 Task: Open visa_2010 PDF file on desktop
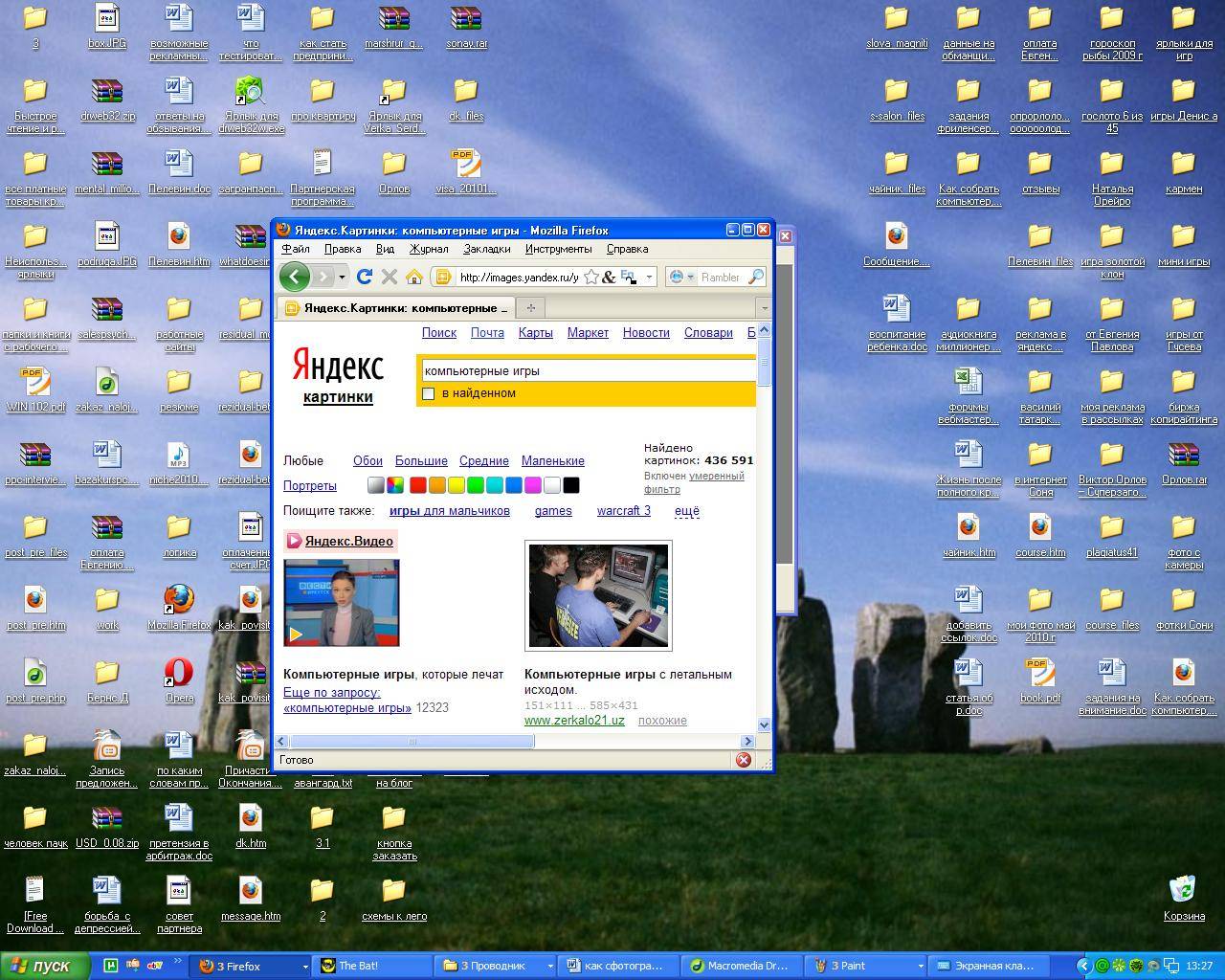[x=466, y=171]
